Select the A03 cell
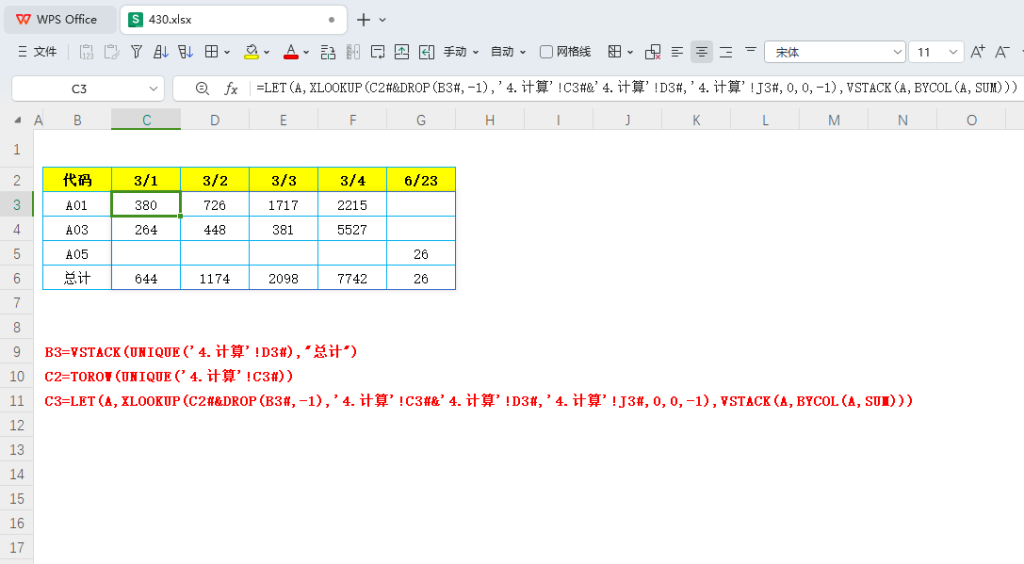1024x564 pixels. pos(77,229)
